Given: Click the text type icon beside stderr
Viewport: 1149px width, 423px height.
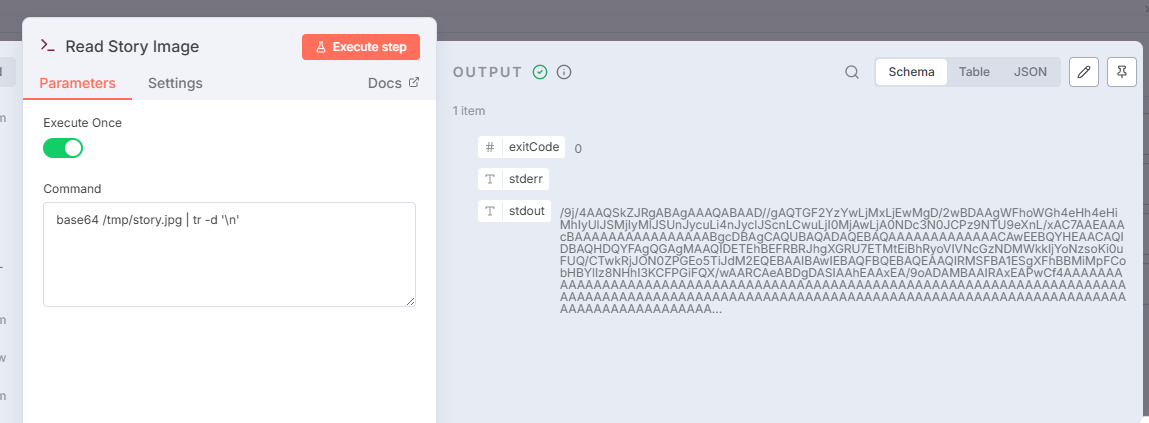Looking at the screenshot, I should 490,179.
